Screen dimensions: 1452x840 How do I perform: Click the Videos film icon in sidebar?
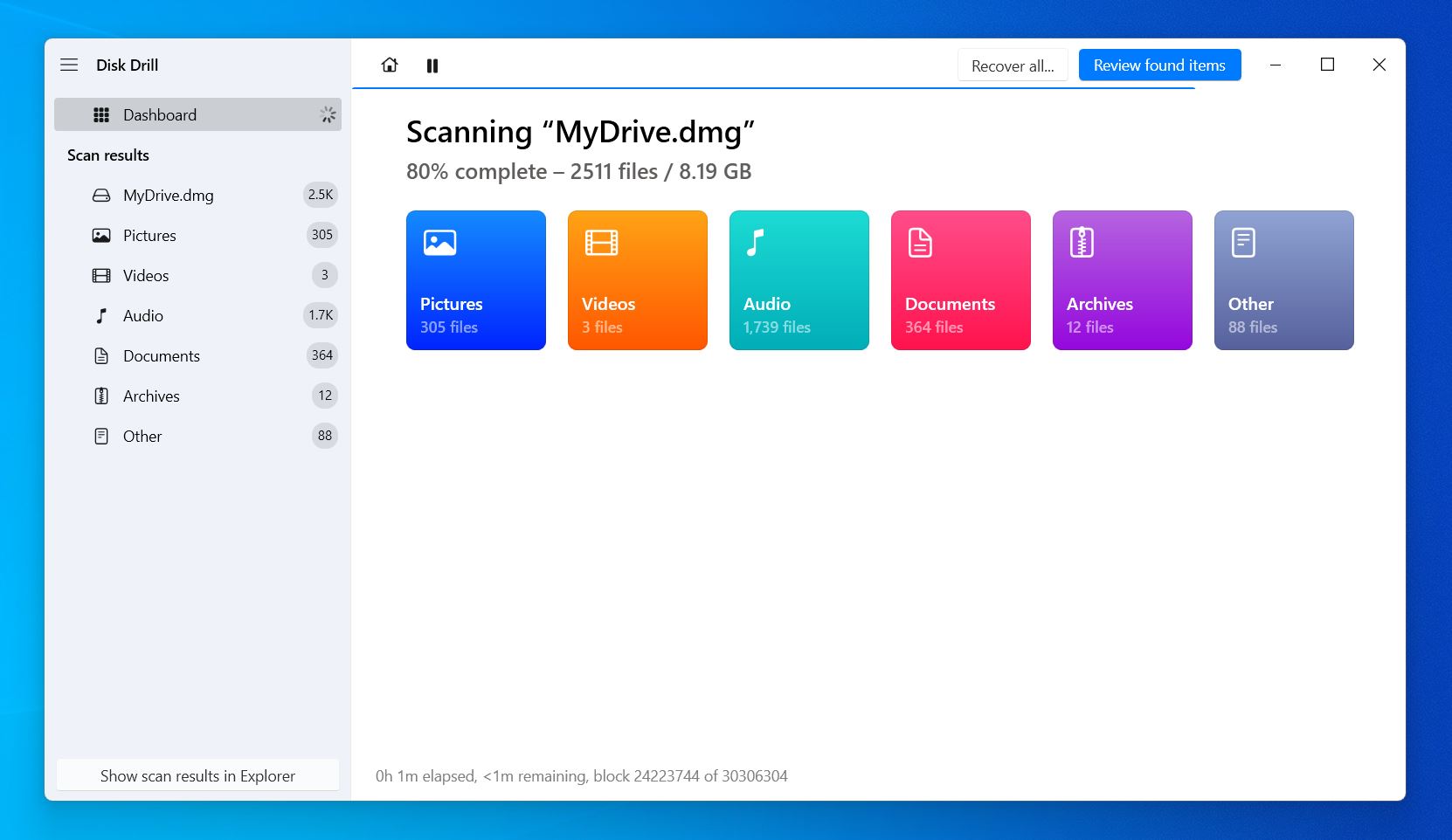[x=101, y=276]
